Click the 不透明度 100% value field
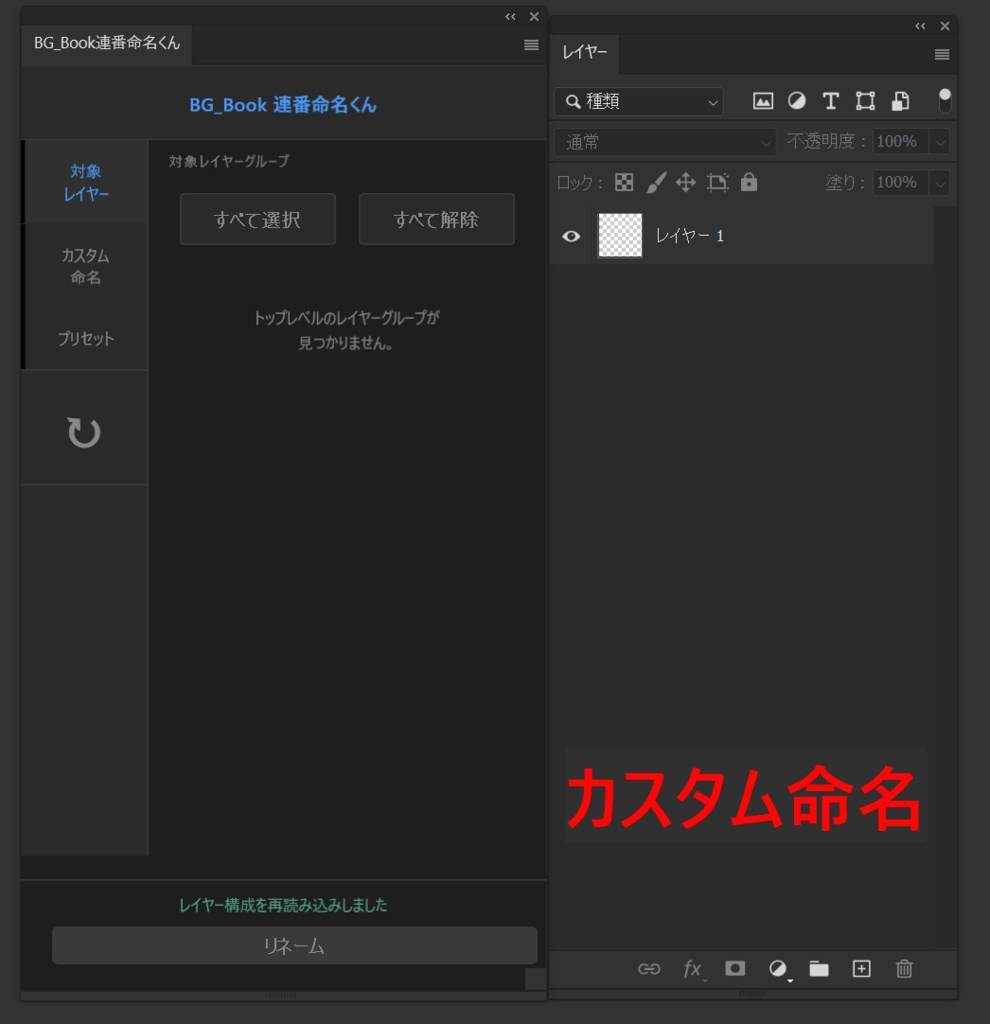The height and width of the screenshot is (1024, 990). click(900, 142)
